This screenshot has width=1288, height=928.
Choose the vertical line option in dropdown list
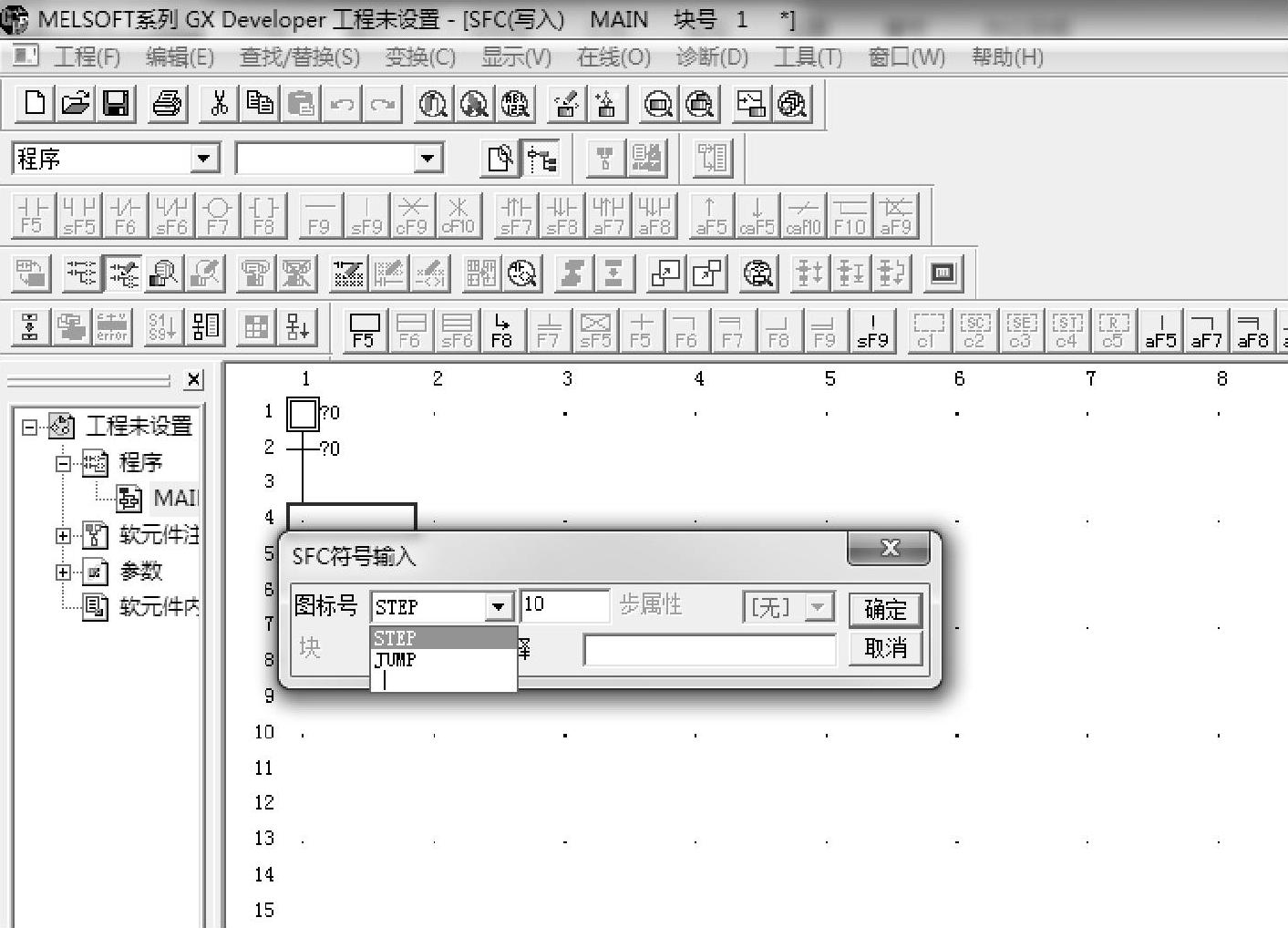click(x=443, y=680)
